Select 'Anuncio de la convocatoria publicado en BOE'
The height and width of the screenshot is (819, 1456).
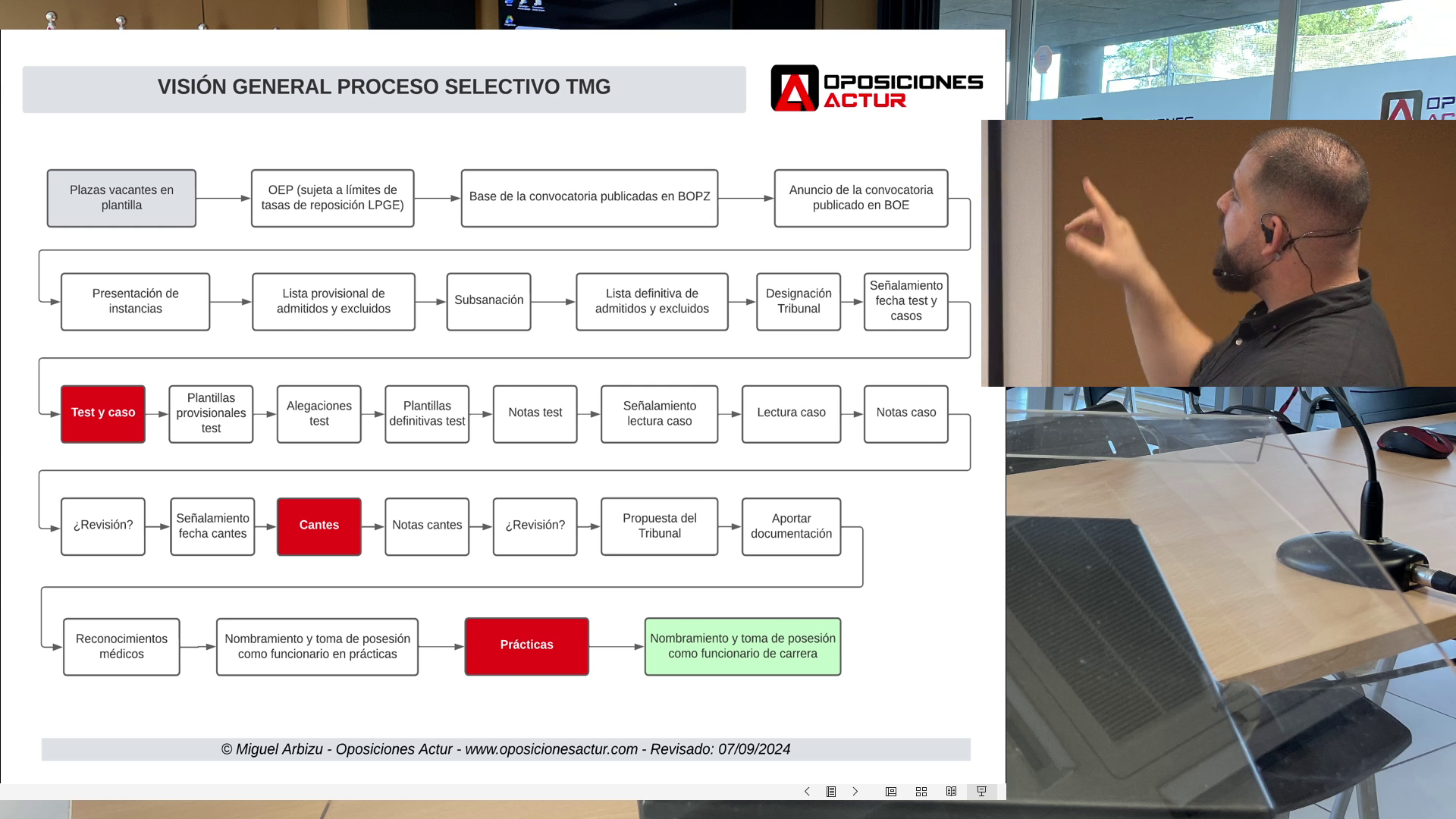click(x=861, y=198)
